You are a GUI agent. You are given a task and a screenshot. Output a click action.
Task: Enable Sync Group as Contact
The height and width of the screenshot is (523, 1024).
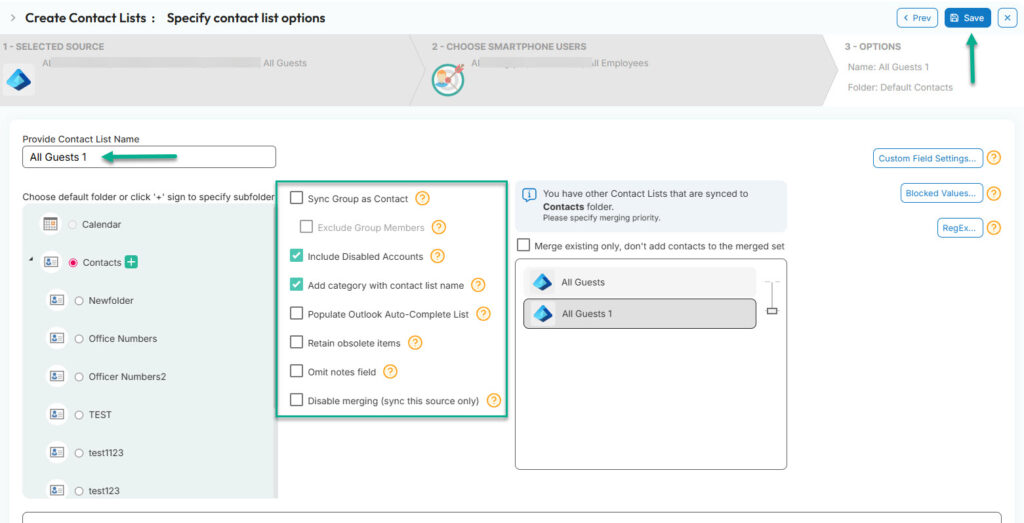(296, 198)
